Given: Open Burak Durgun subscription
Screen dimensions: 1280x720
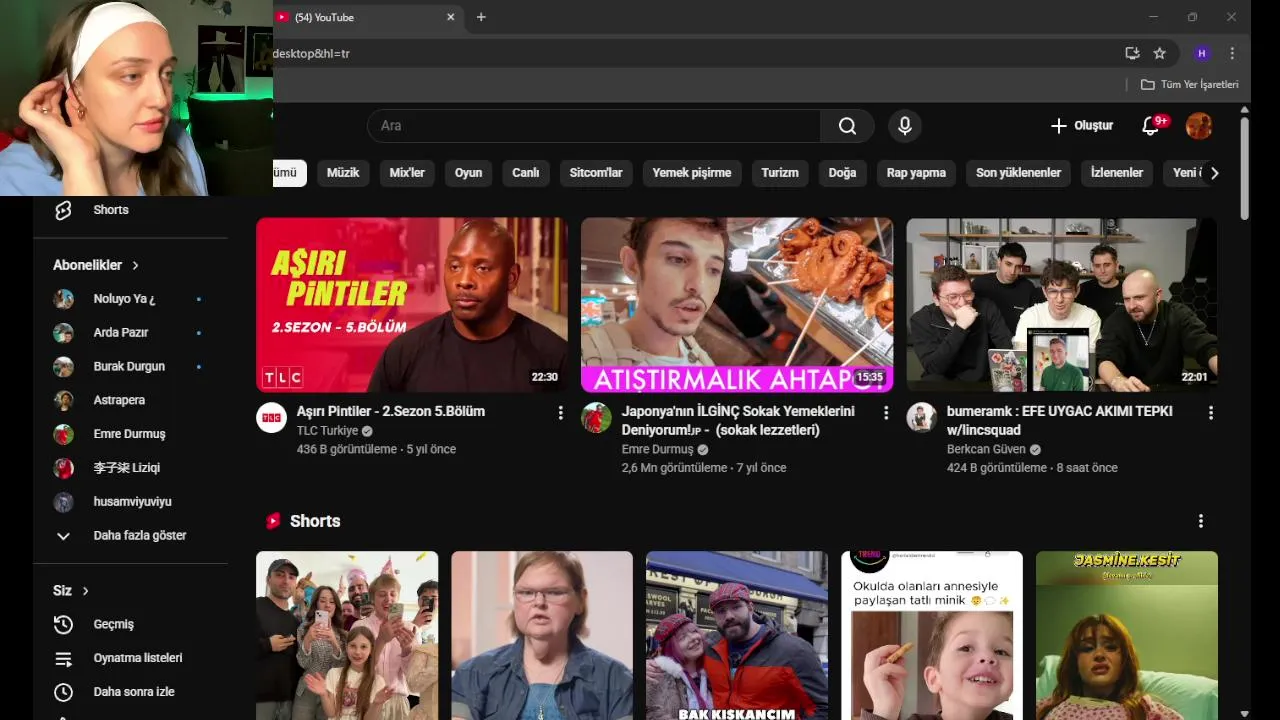Looking at the screenshot, I should [130, 367].
